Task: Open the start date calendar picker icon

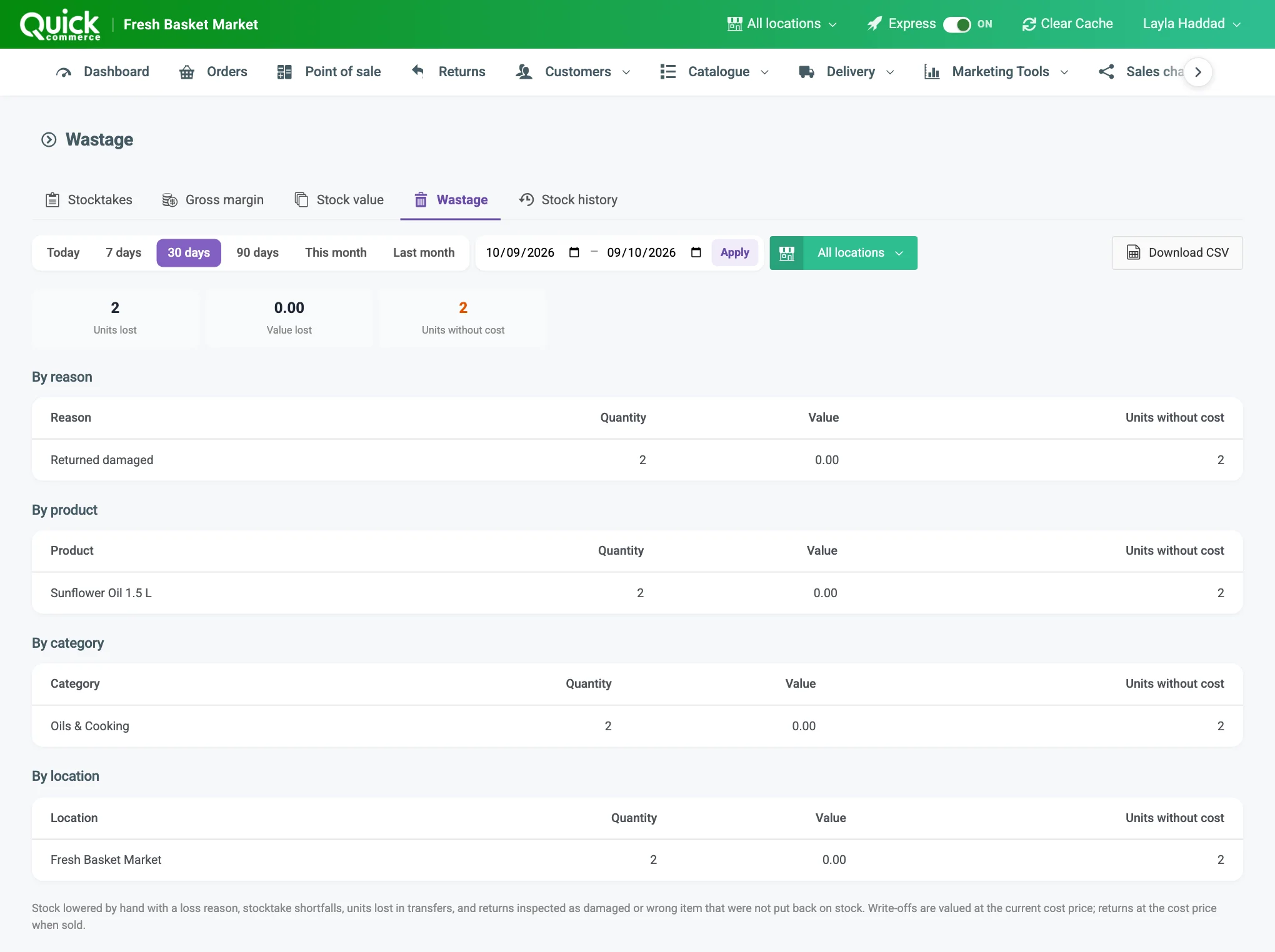Action: point(574,252)
